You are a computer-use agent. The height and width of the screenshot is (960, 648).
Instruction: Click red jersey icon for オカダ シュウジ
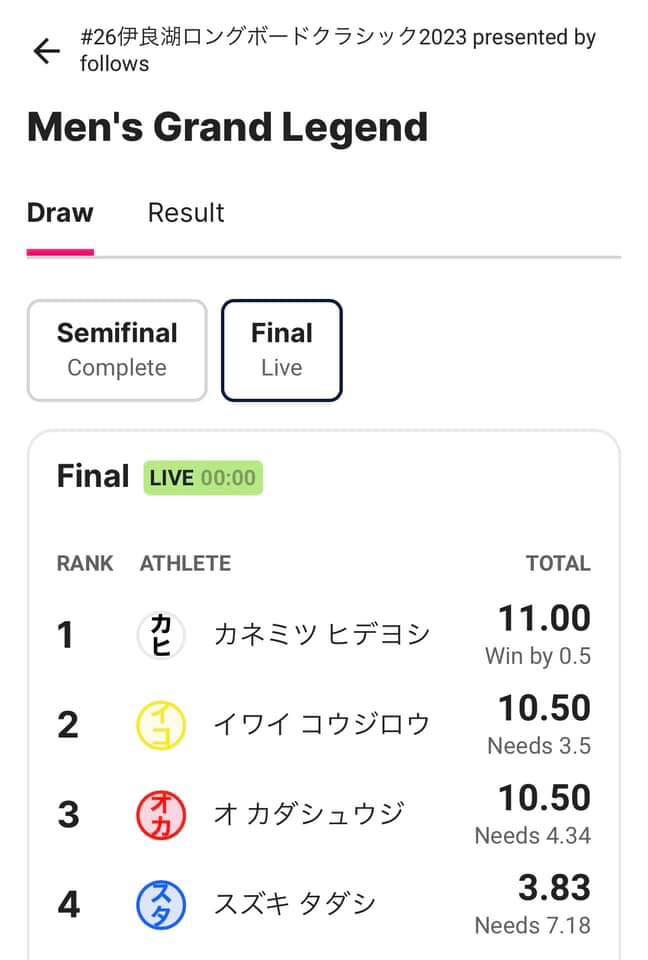[161, 814]
